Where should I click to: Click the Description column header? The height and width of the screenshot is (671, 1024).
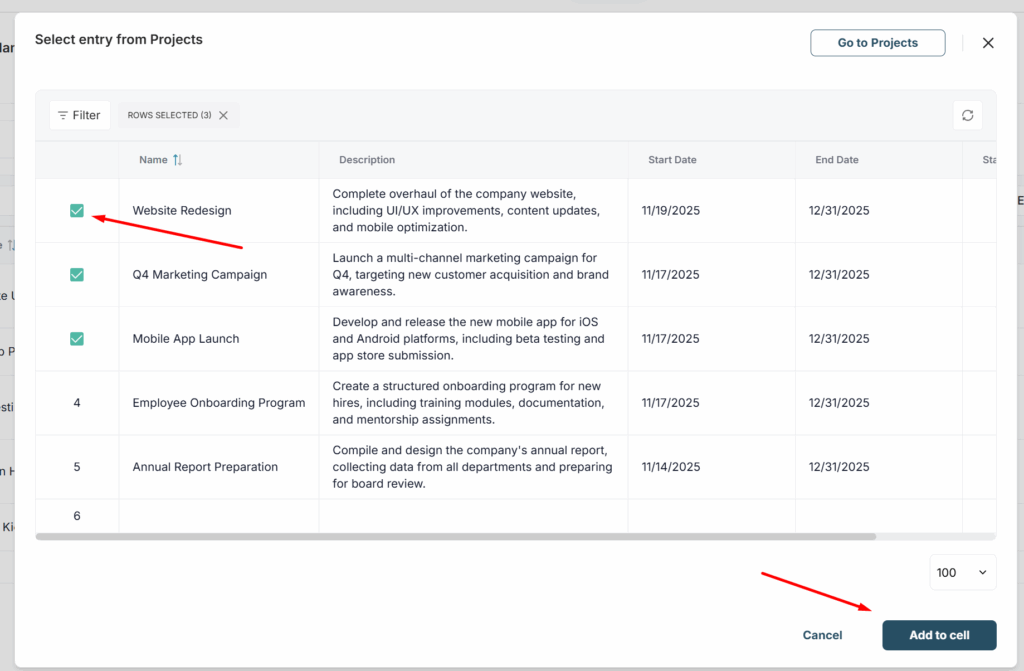tap(367, 160)
